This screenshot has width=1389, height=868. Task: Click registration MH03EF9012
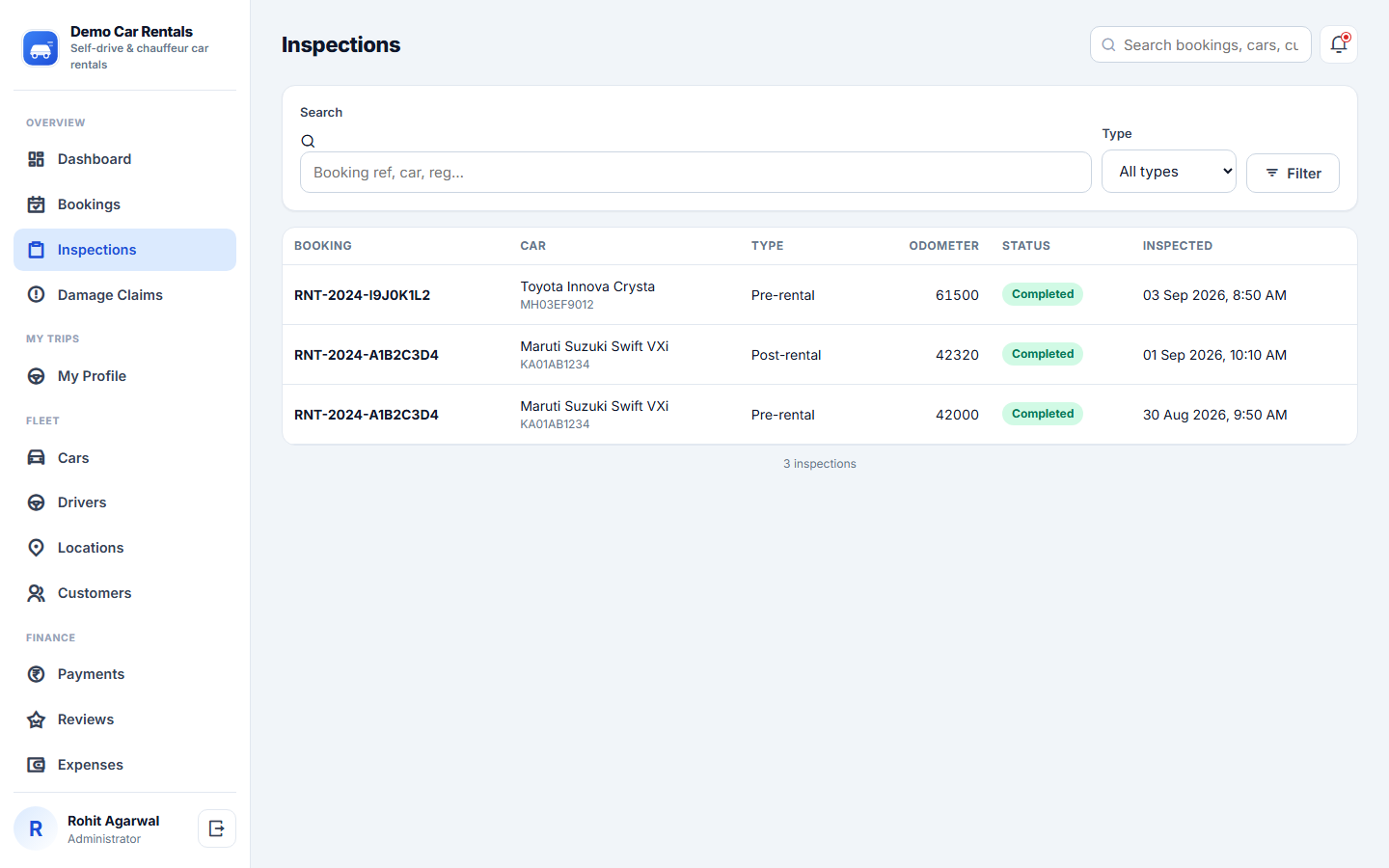click(557, 305)
